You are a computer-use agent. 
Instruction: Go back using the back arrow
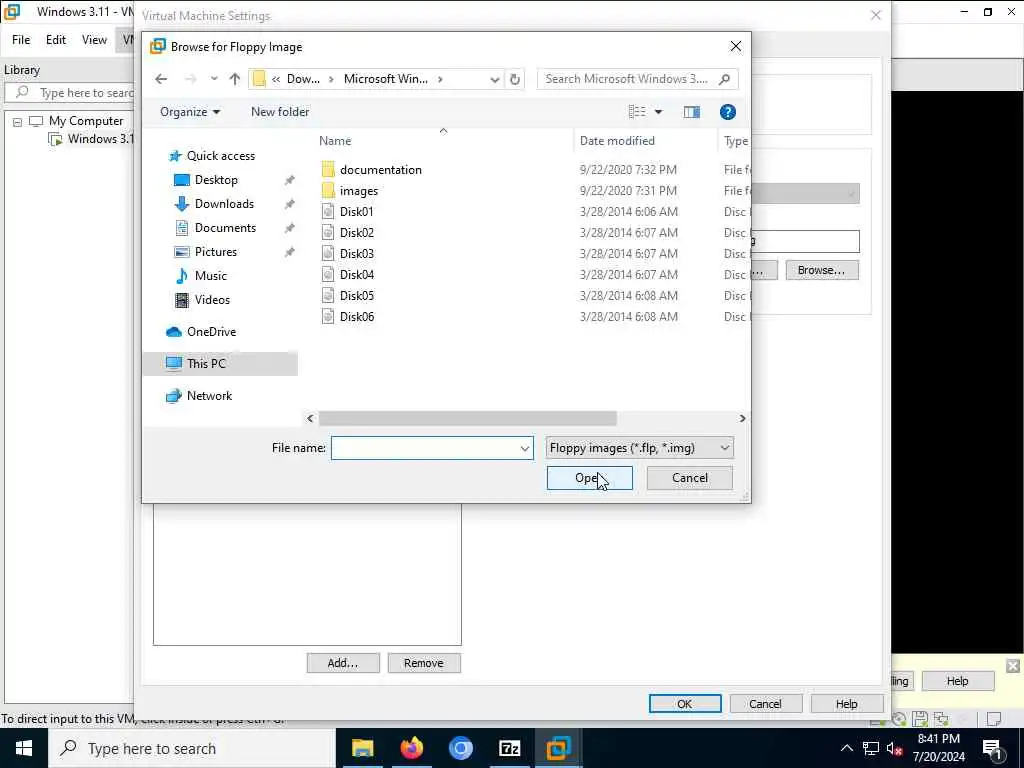[x=161, y=79]
